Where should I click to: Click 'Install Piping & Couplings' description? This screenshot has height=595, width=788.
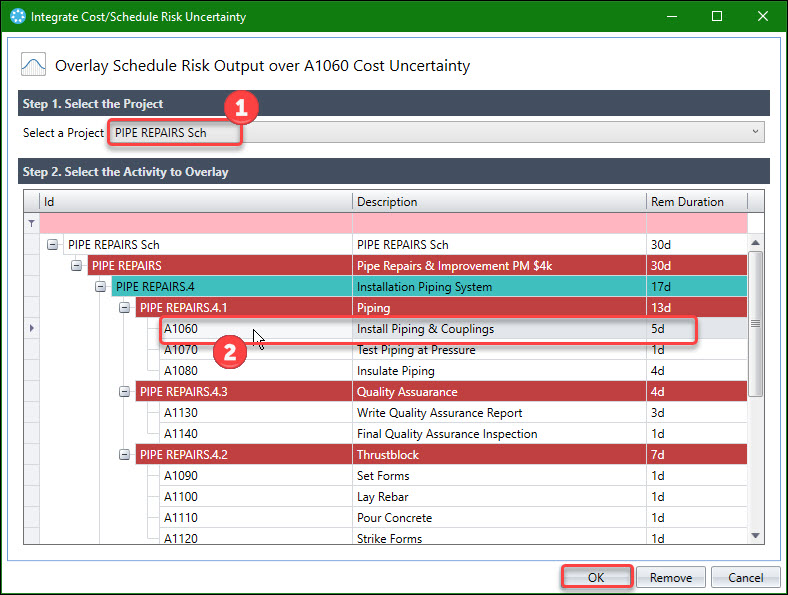pos(425,329)
